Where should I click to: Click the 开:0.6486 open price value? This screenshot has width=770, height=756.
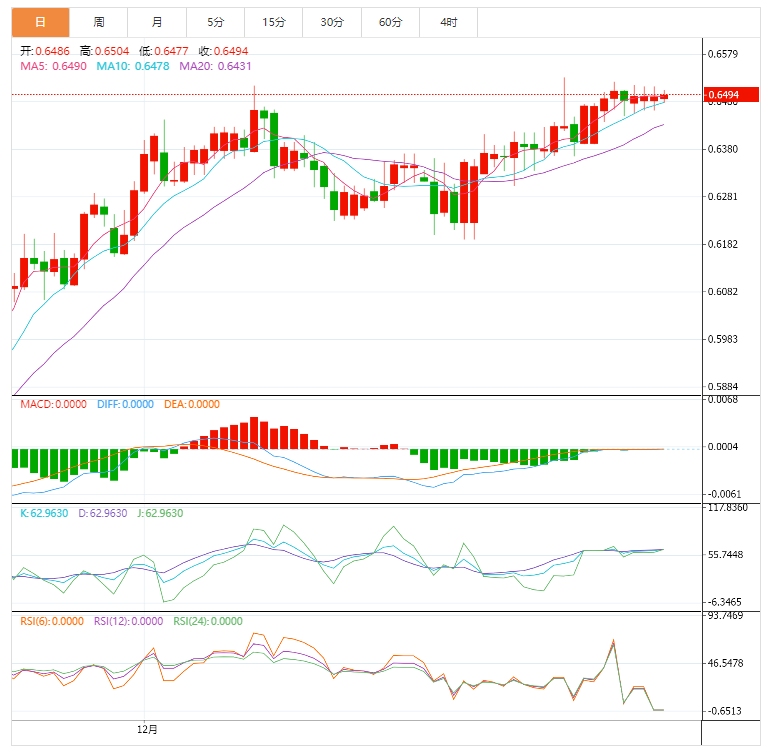pyautogui.click(x=45, y=51)
